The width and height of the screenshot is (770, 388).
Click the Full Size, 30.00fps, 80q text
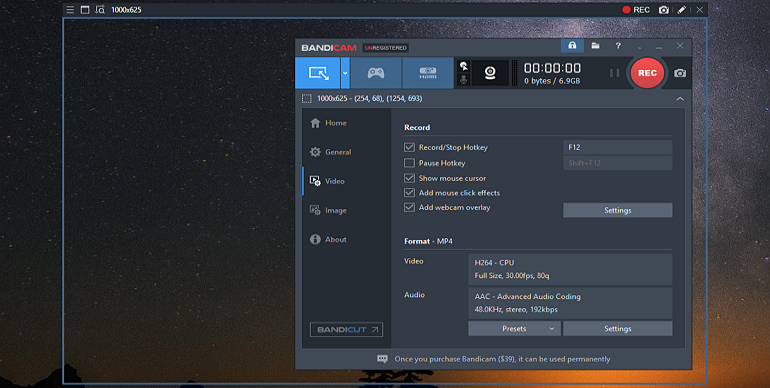point(512,276)
